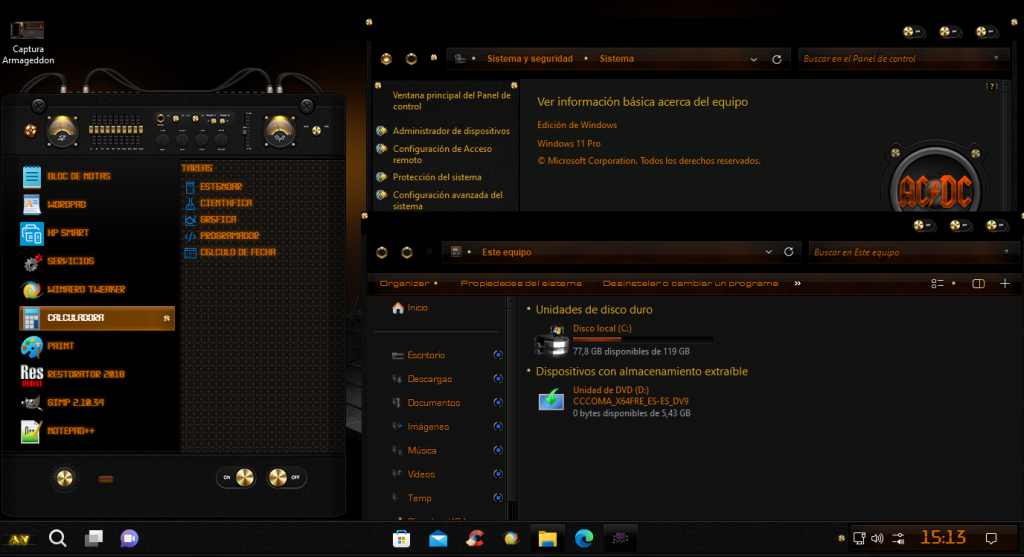1024x557 pixels.
Task: Open Servicios from the start menu
Action: [97, 261]
